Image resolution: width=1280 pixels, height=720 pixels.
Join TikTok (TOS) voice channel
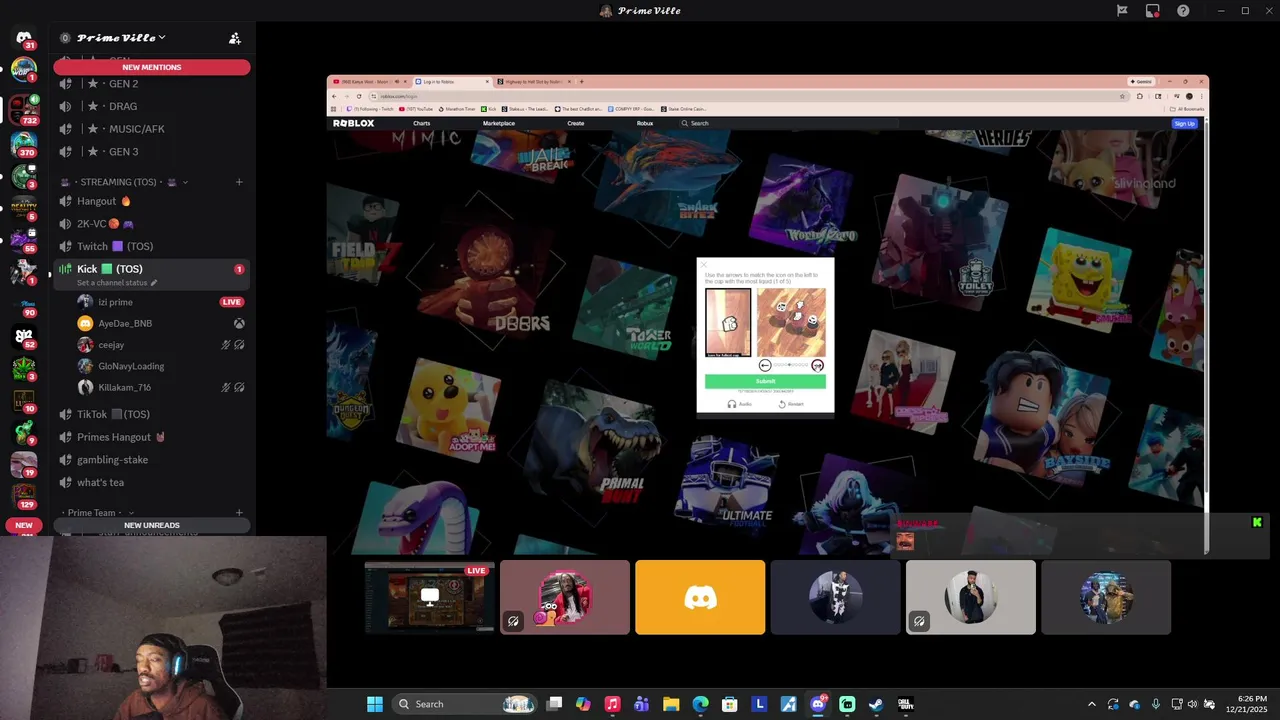pyautogui.click(x=151, y=414)
